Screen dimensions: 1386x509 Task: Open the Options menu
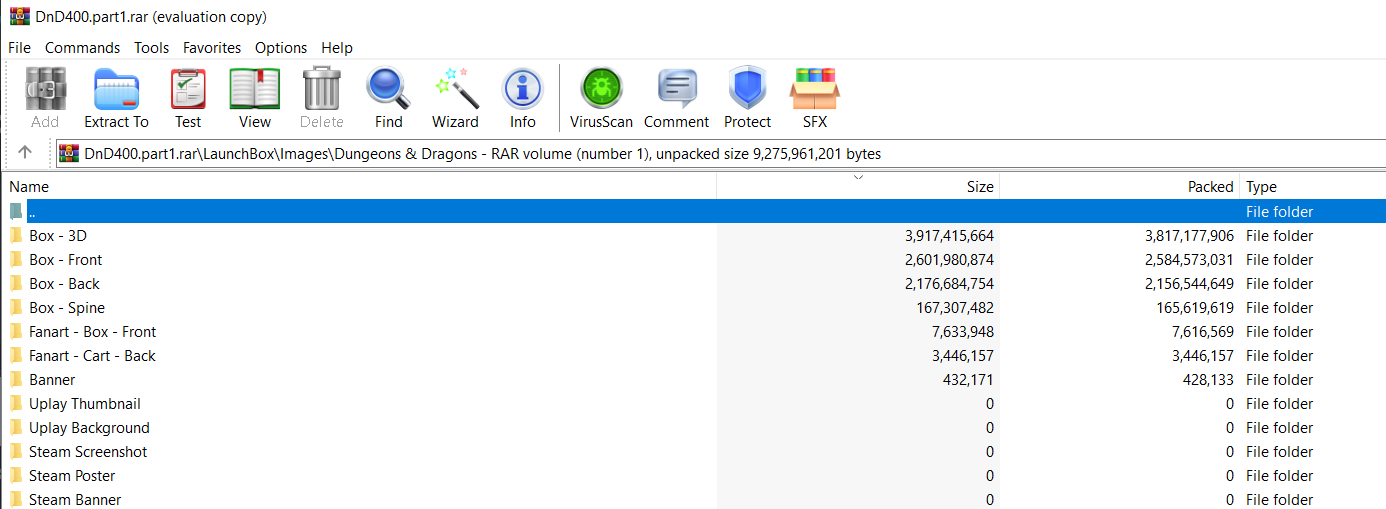[281, 47]
